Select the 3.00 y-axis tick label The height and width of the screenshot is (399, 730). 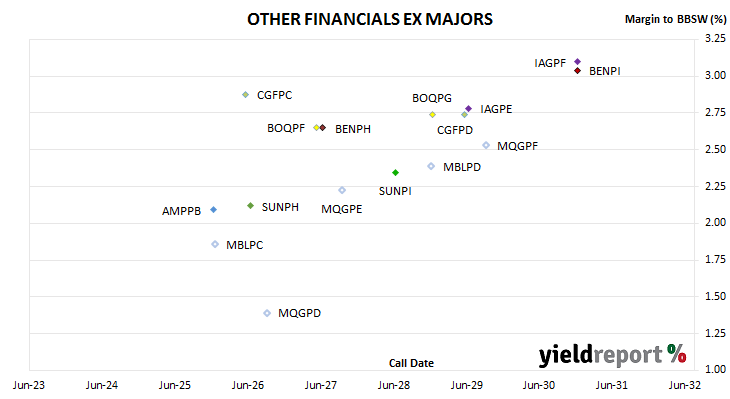click(715, 75)
